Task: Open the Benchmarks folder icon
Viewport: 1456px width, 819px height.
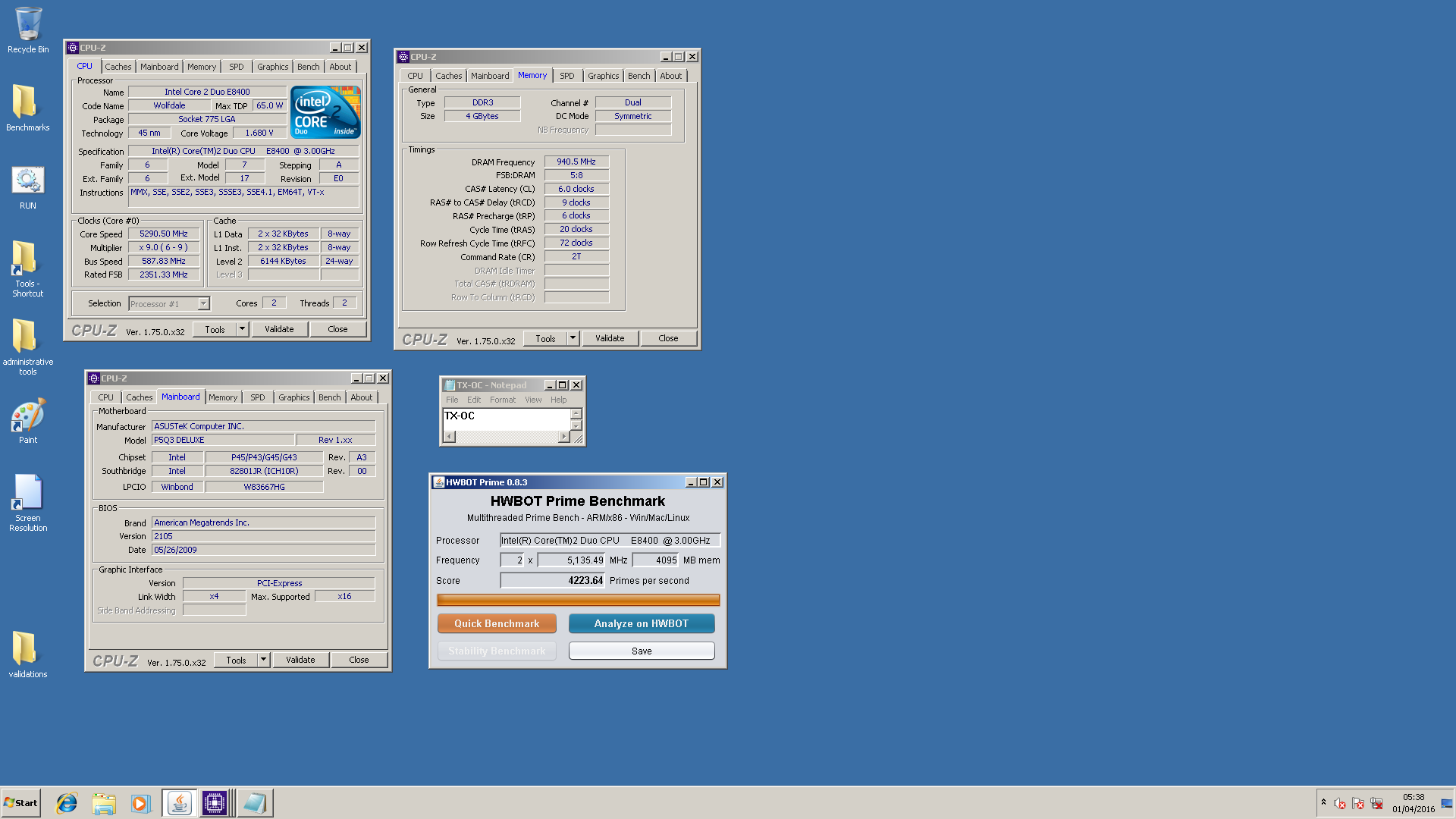Action: coord(27,108)
